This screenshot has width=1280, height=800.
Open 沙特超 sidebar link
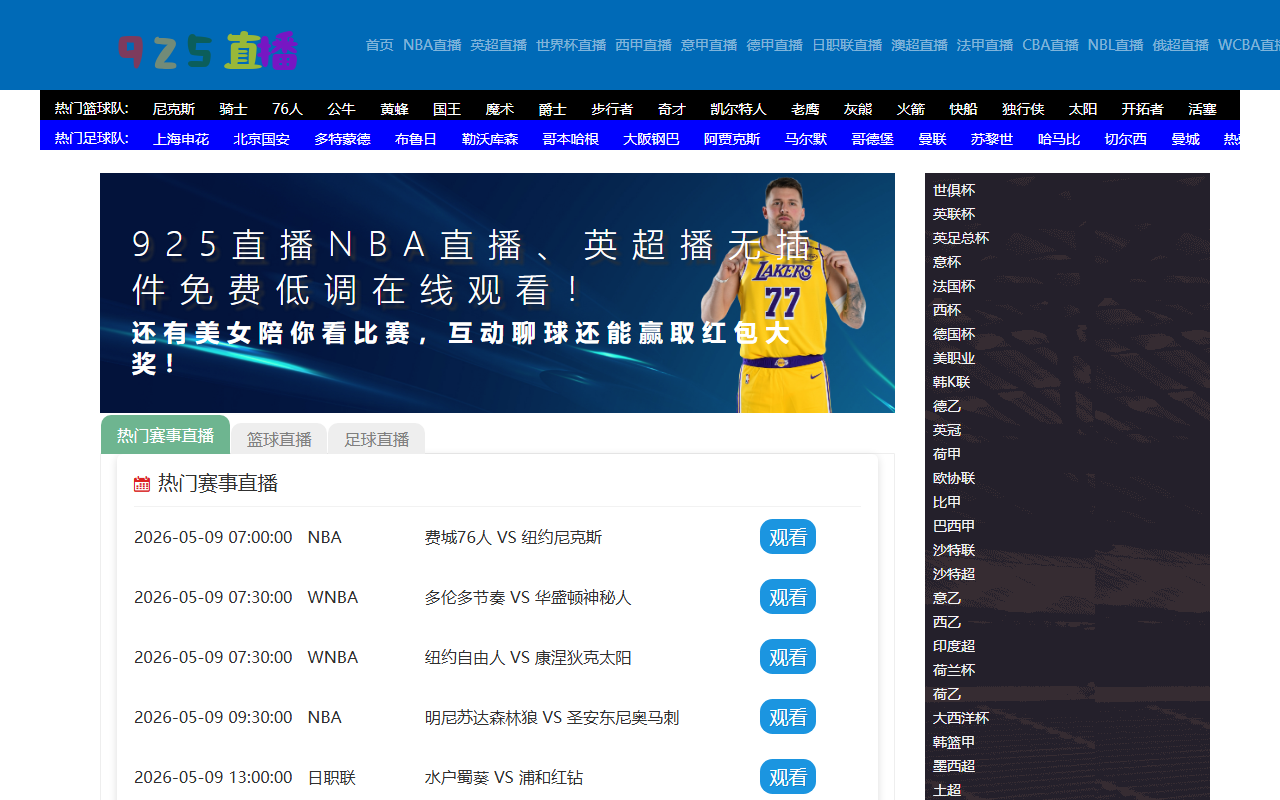(954, 574)
